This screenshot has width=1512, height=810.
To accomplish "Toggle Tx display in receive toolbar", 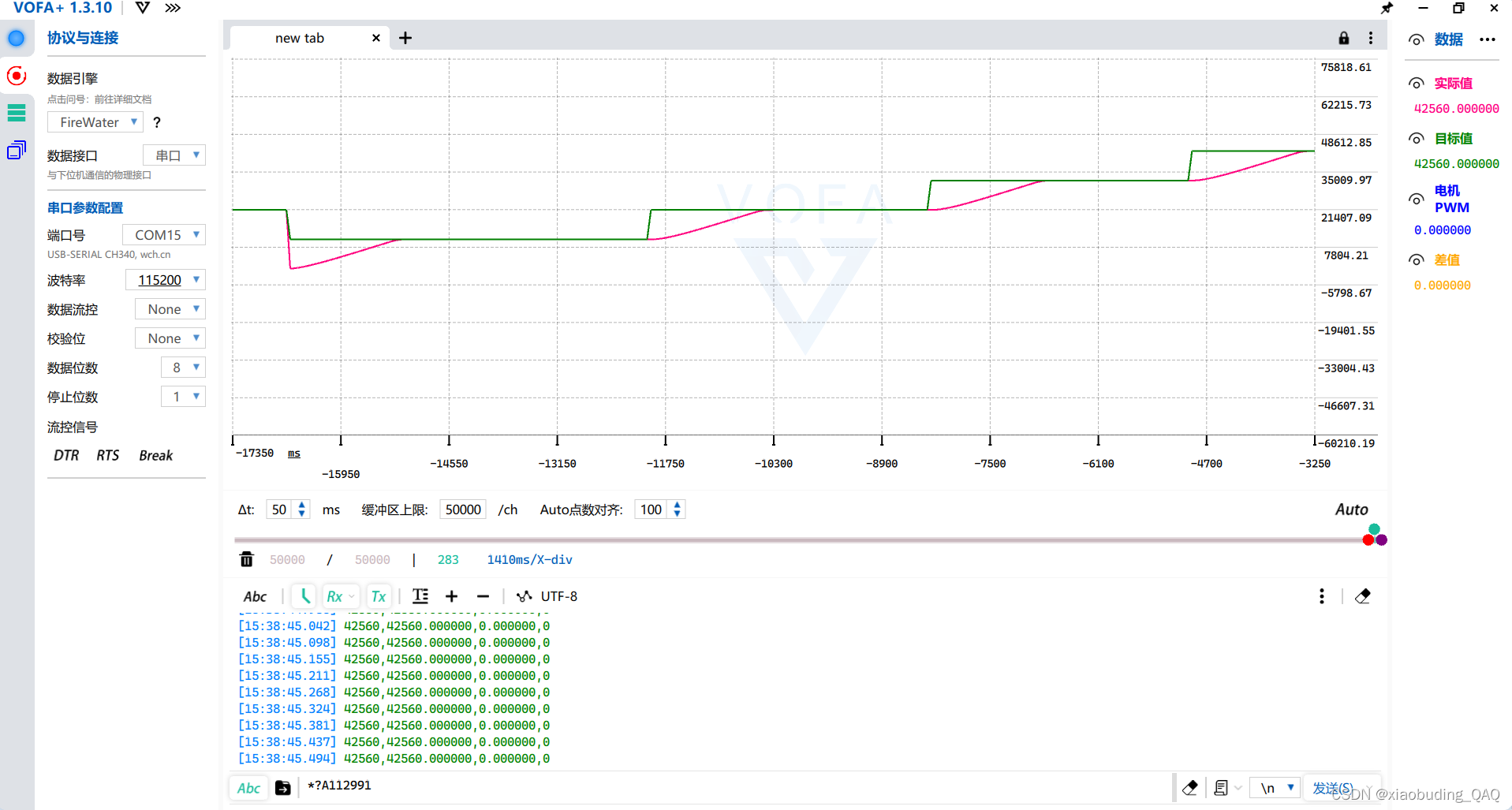I will (x=379, y=596).
